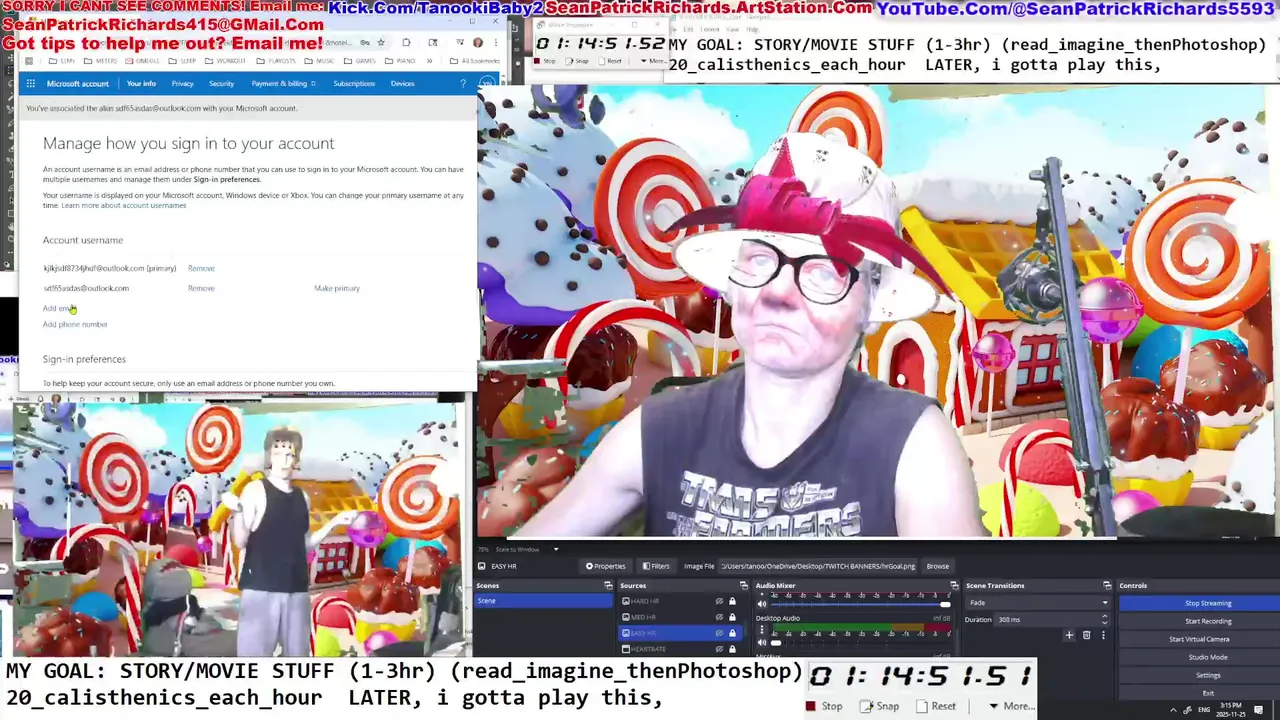Image resolution: width=1280 pixels, height=720 pixels.
Task: Open Microsoft apps grid launcher
Action: [x=31, y=83]
